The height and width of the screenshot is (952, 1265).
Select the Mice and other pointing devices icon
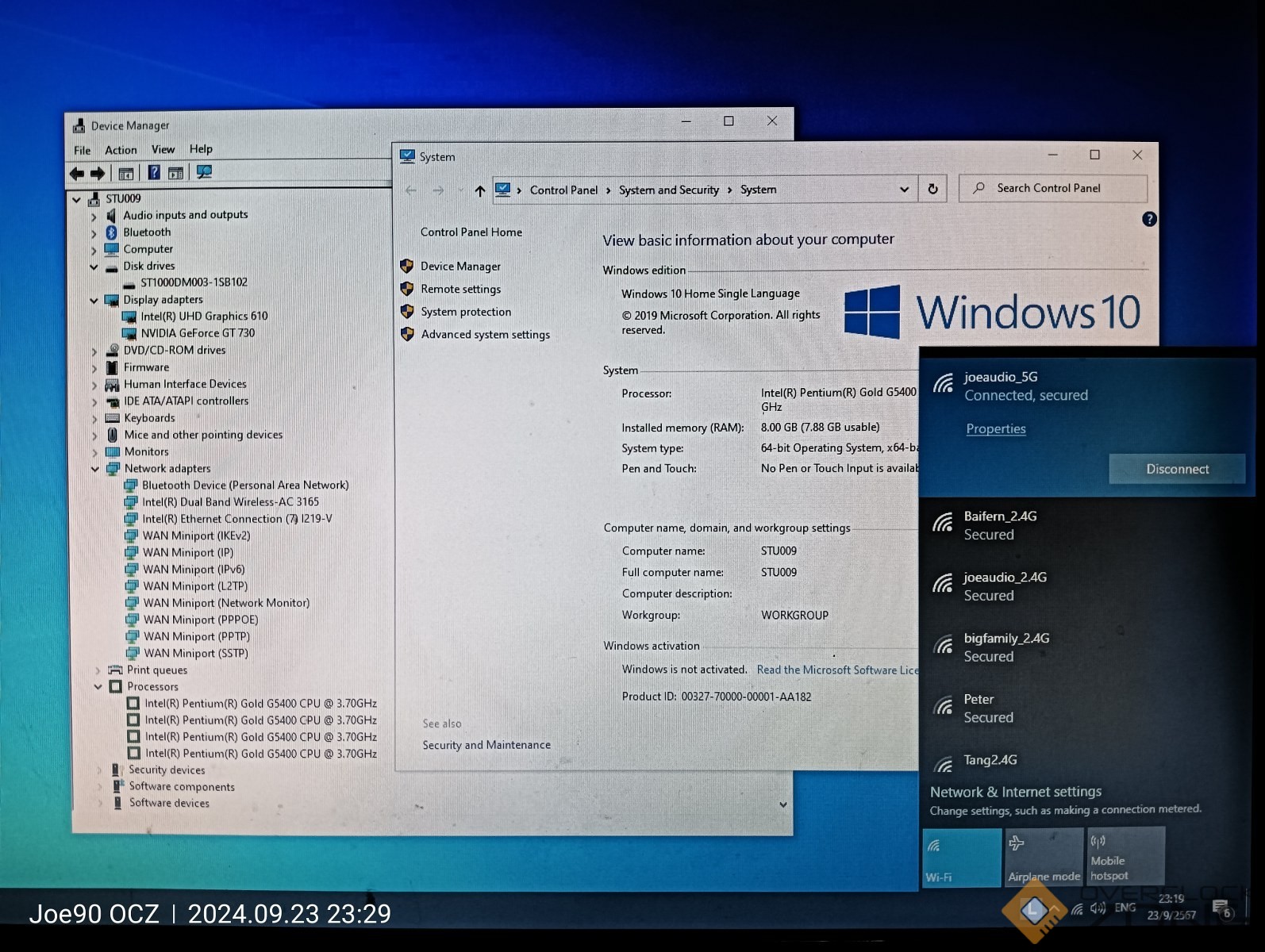tap(112, 435)
